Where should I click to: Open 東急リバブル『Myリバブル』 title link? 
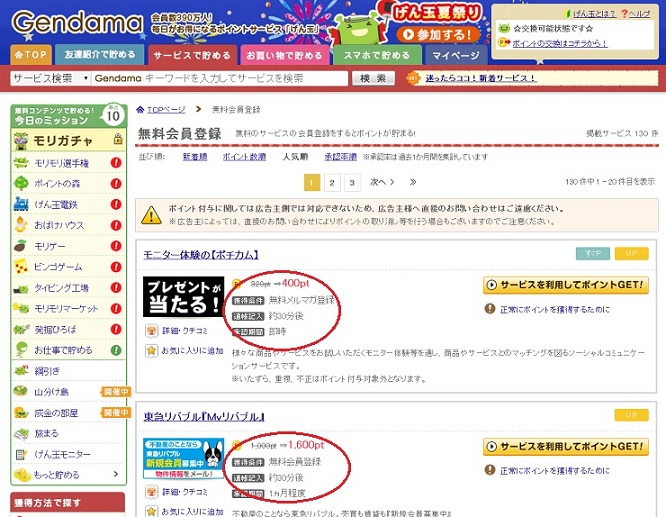tap(204, 417)
